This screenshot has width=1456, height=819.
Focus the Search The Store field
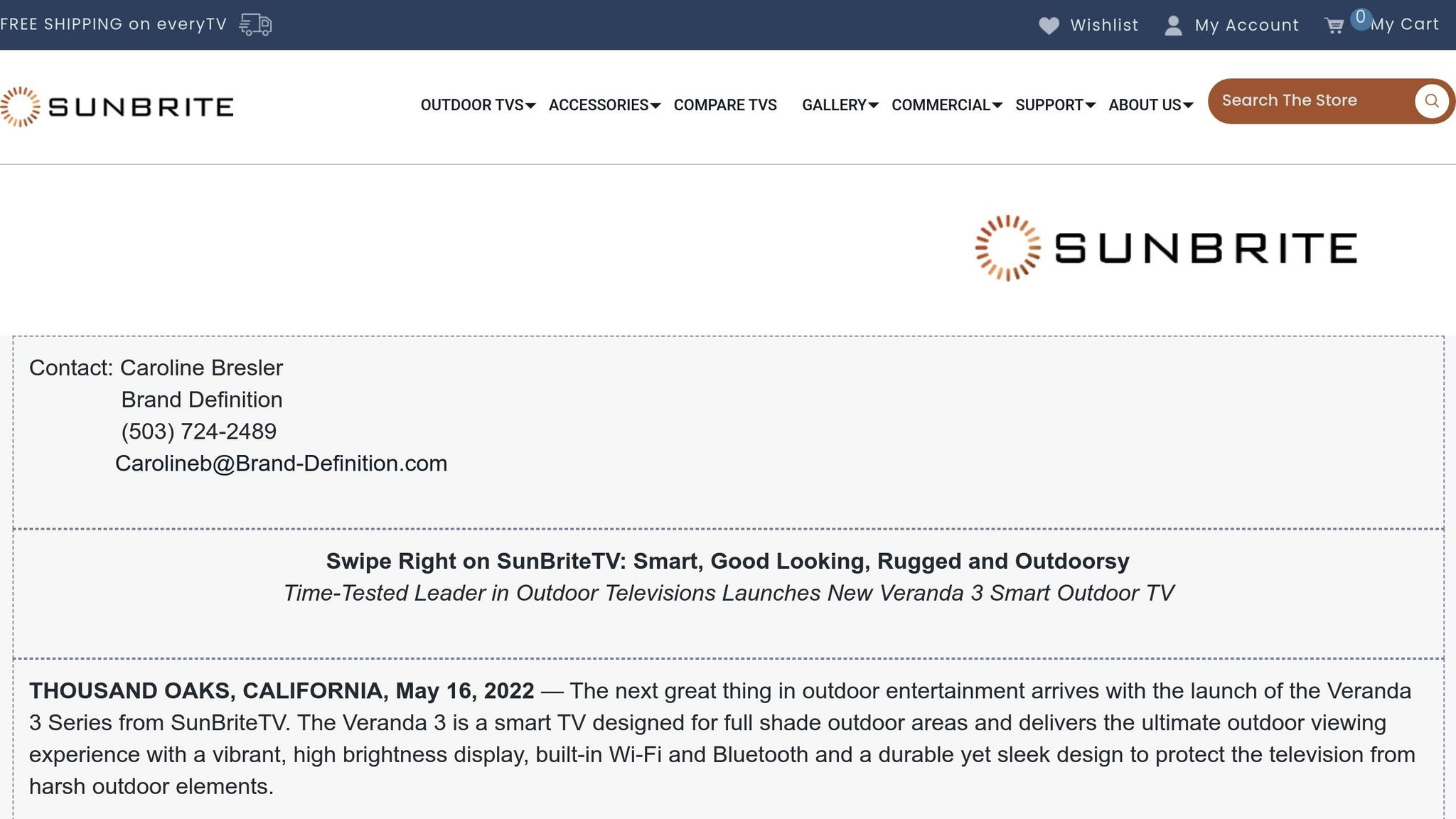click(x=1312, y=101)
